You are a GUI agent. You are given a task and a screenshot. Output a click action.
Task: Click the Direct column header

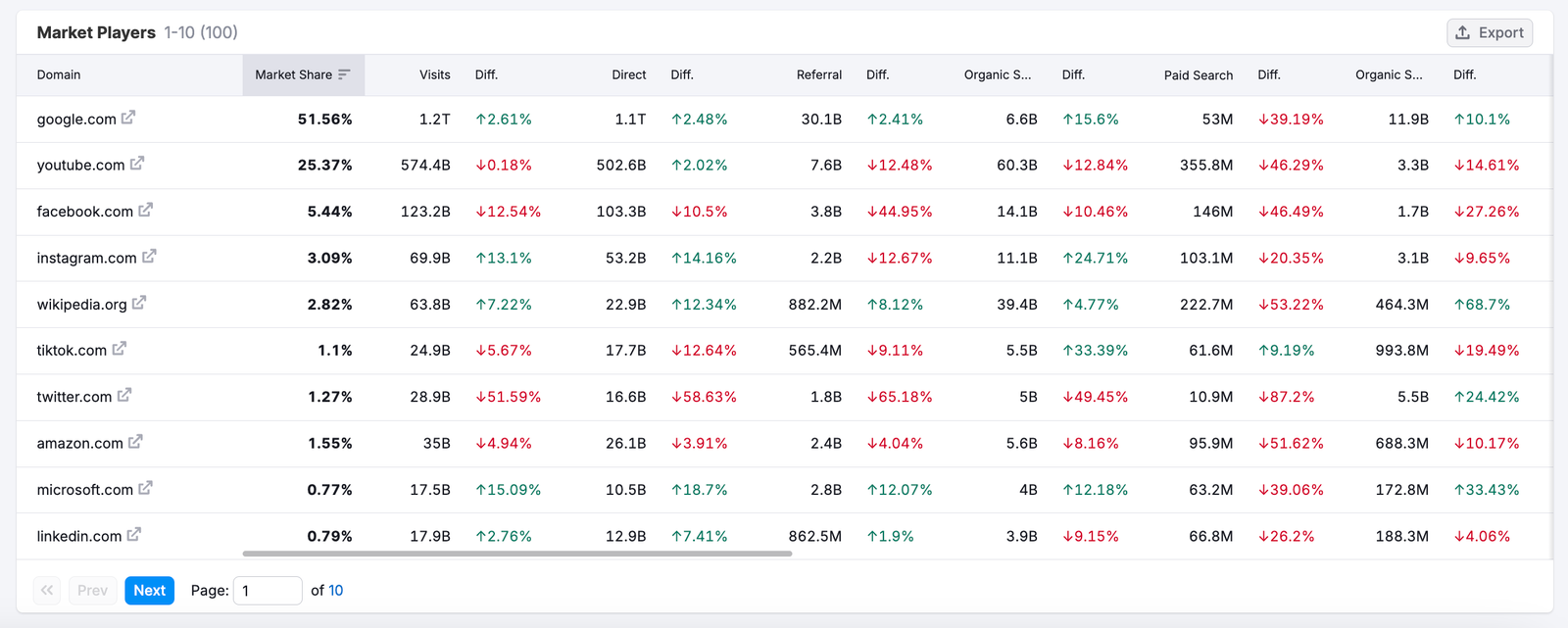pyautogui.click(x=628, y=74)
